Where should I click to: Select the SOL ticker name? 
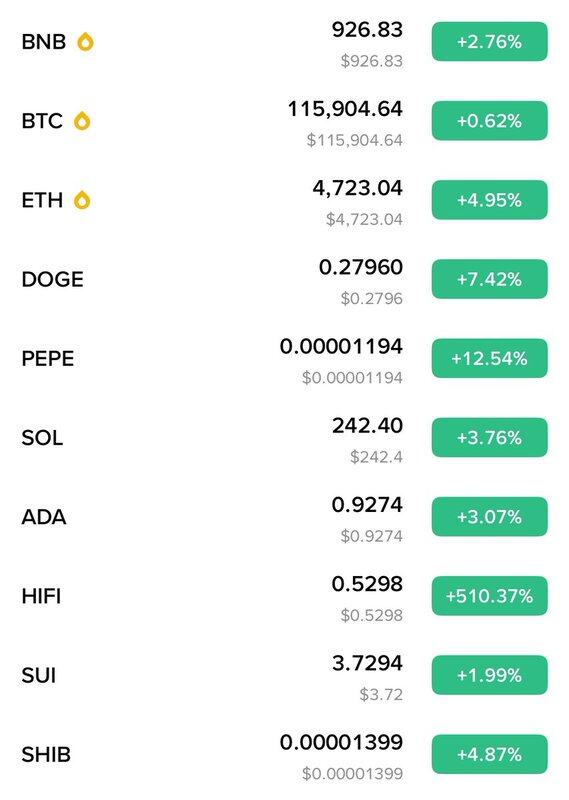click(42, 438)
